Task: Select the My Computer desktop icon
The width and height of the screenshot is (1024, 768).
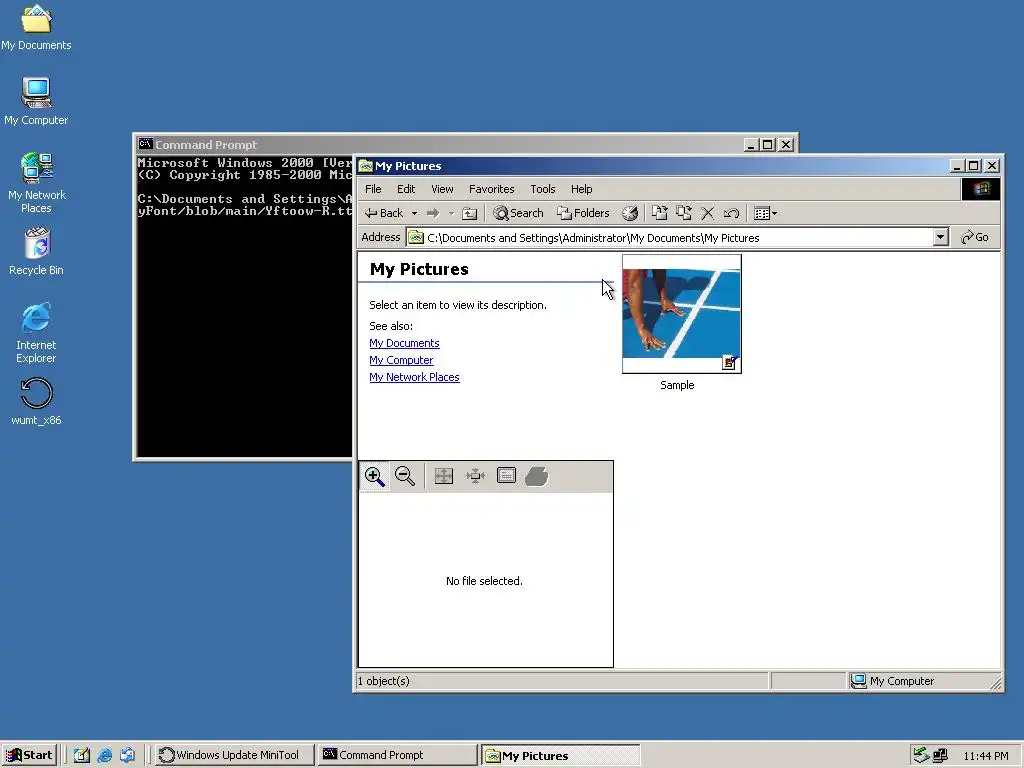Action: (x=36, y=101)
